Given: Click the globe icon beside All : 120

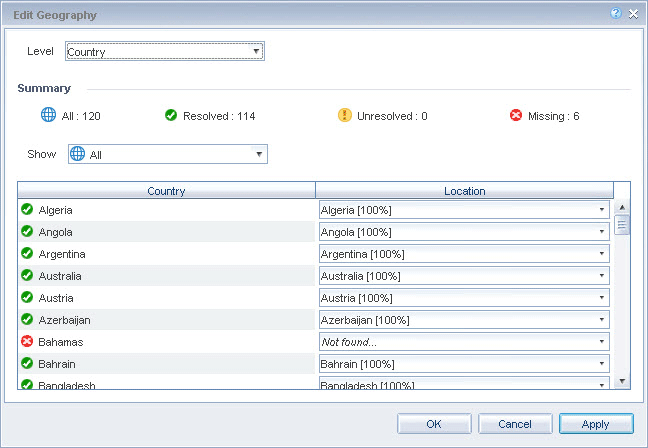Looking at the screenshot, I should pos(48,115).
